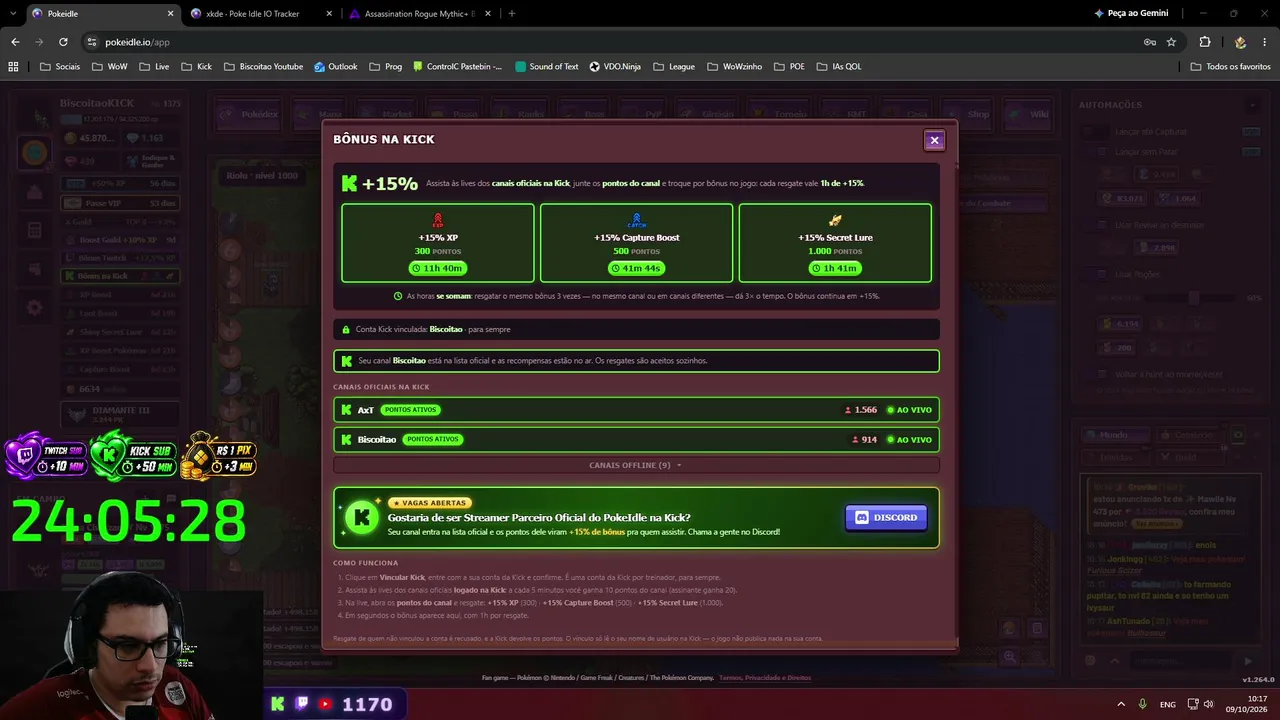
Task: Open the Chrome three-dot menu
Action: (1264, 42)
